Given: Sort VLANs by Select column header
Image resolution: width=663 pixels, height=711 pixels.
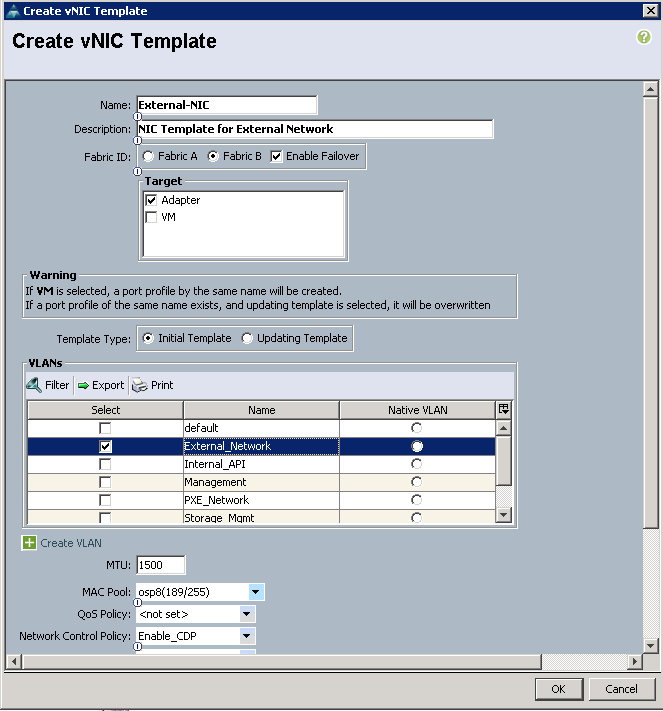Looking at the screenshot, I should click(x=105, y=410).
